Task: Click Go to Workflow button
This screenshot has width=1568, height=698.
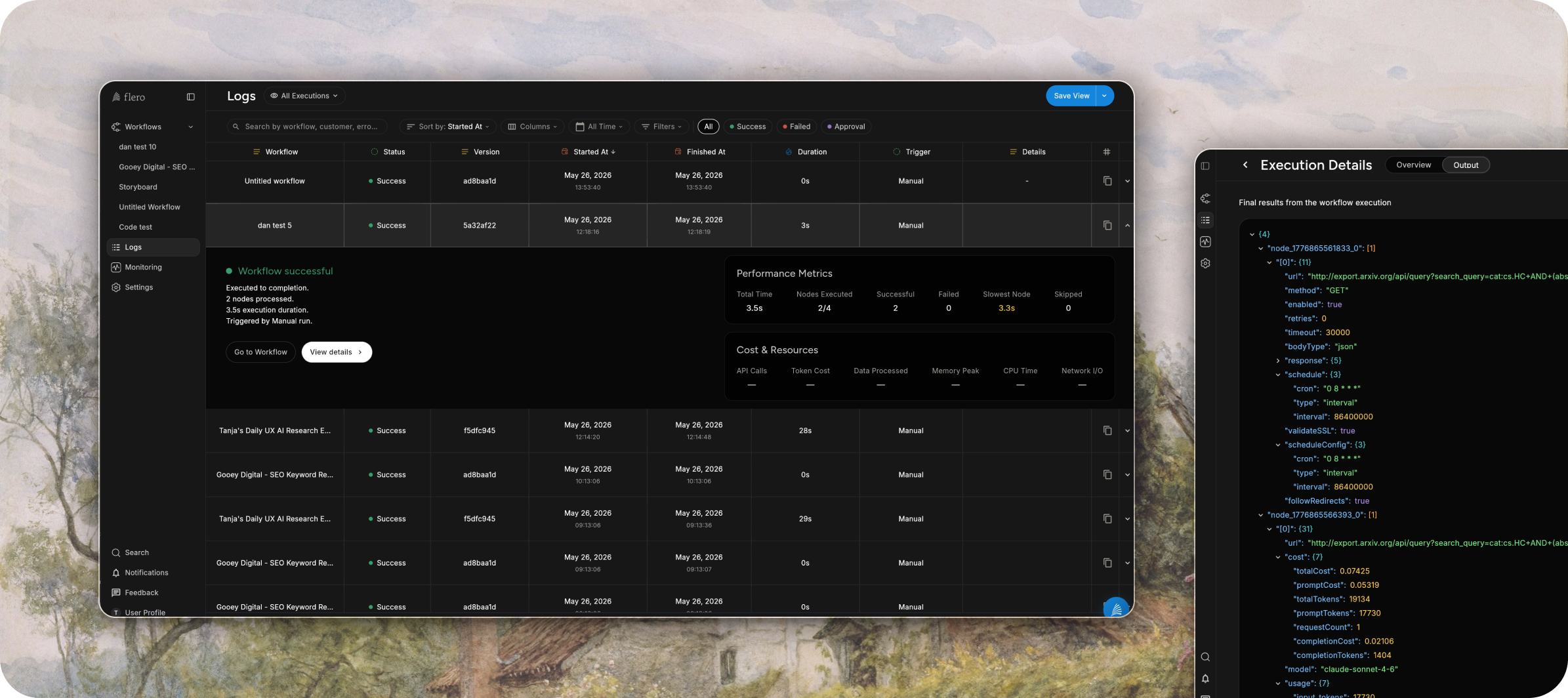Action: pos(260,352)
